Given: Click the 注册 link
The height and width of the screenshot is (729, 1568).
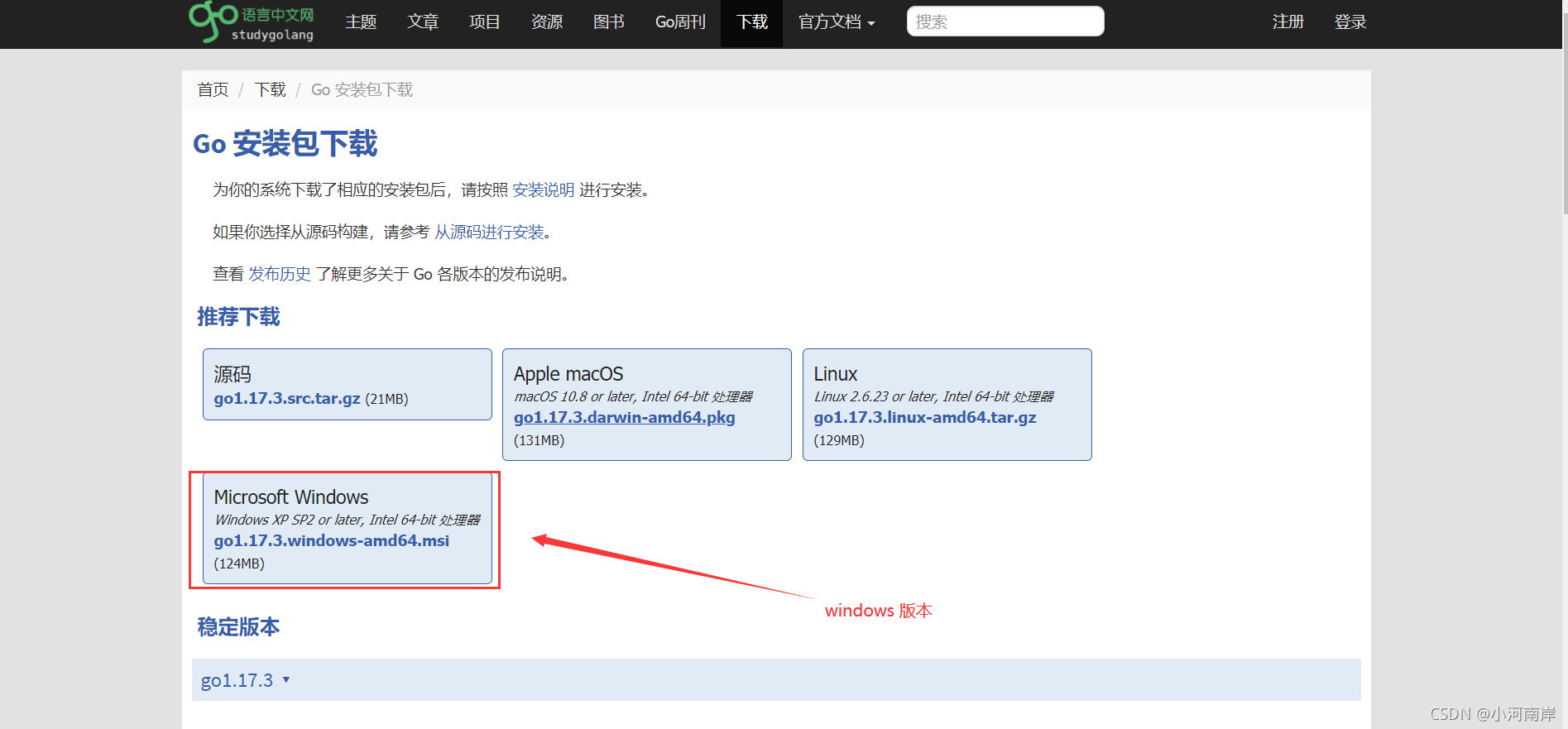Looking at the screenshot, I should coord(1288,22).
